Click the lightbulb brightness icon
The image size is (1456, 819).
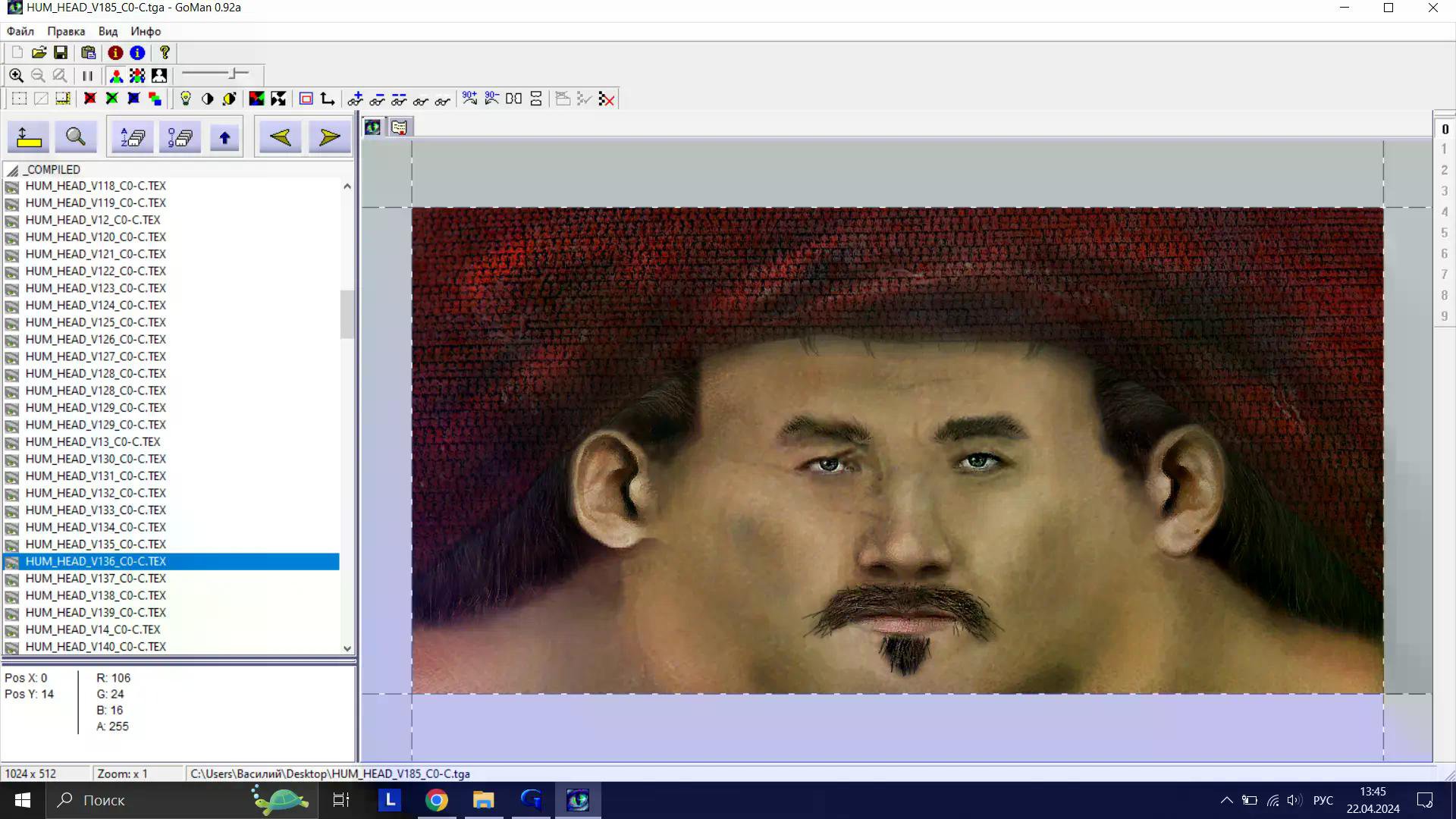(185, 99)
